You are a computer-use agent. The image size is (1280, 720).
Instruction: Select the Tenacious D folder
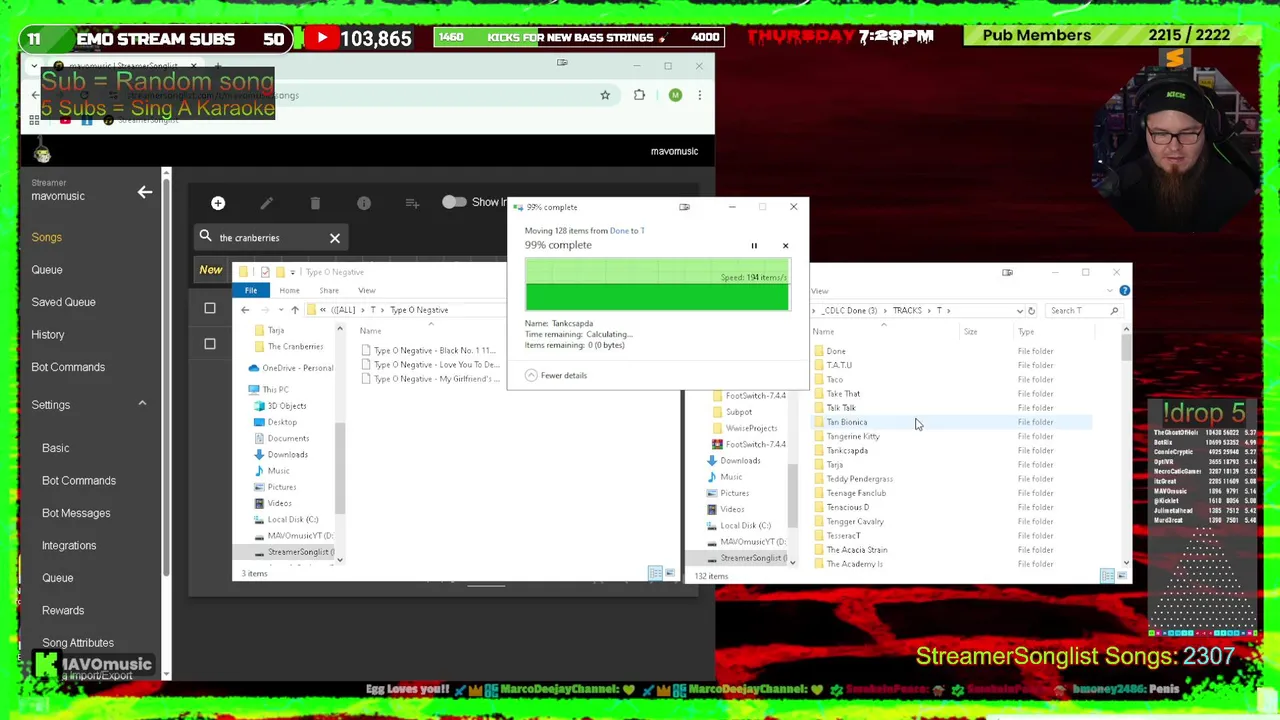(x=847, y=507)
